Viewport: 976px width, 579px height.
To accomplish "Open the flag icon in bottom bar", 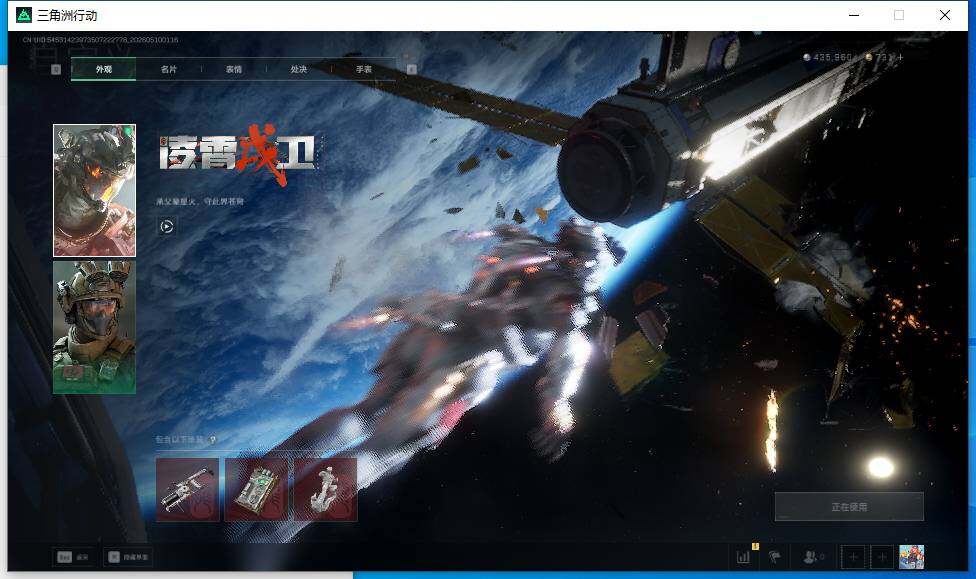I will pos(774,557).
